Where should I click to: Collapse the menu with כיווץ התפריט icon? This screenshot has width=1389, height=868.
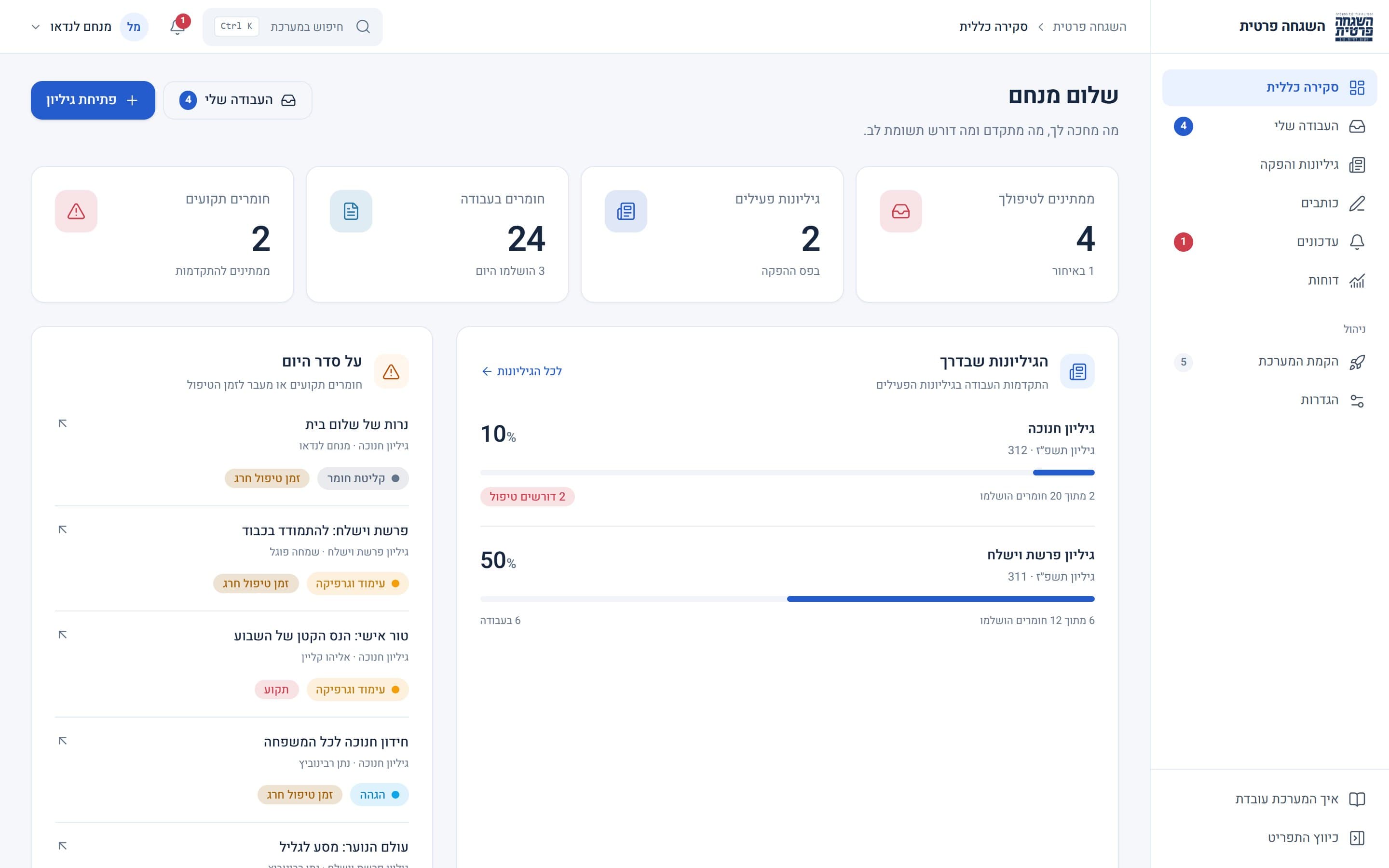point(1357,838)
